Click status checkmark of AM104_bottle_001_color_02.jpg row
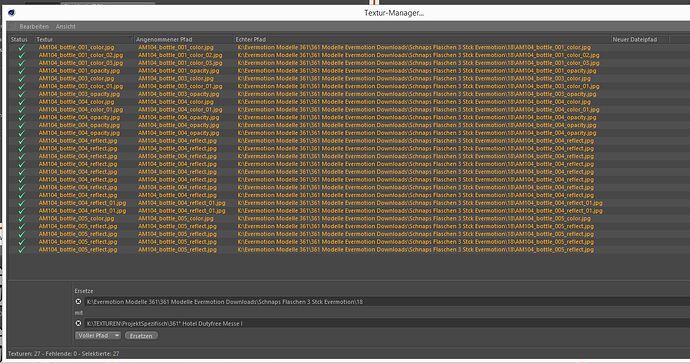690x363 pixels. (x=21, y=55)
